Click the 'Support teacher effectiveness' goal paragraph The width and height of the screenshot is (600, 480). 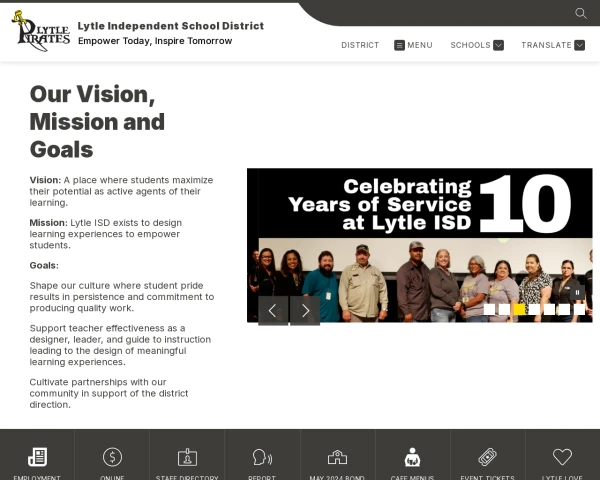click(x=120, y=345)
